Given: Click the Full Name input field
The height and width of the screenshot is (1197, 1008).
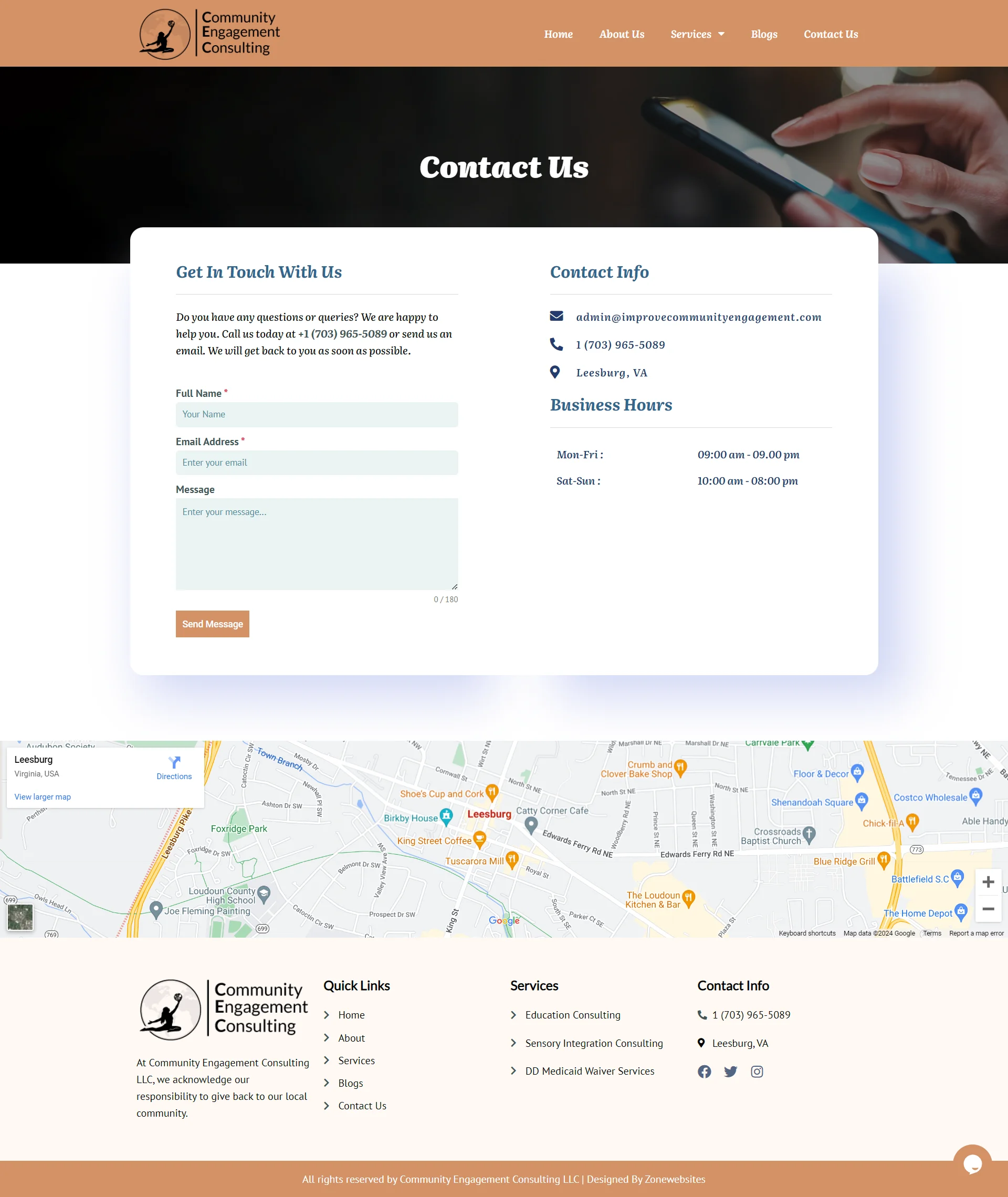Looking at the screenshot, I should click(x=316, y=413).
